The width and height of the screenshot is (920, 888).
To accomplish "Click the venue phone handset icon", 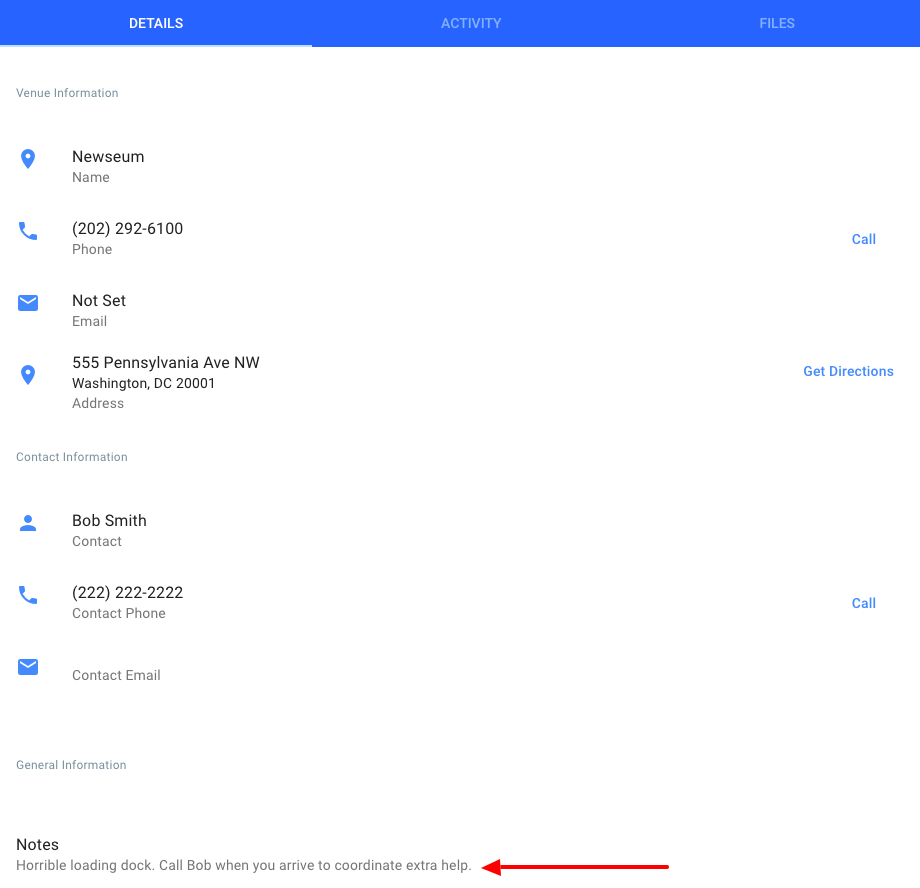I will (28, 231).
